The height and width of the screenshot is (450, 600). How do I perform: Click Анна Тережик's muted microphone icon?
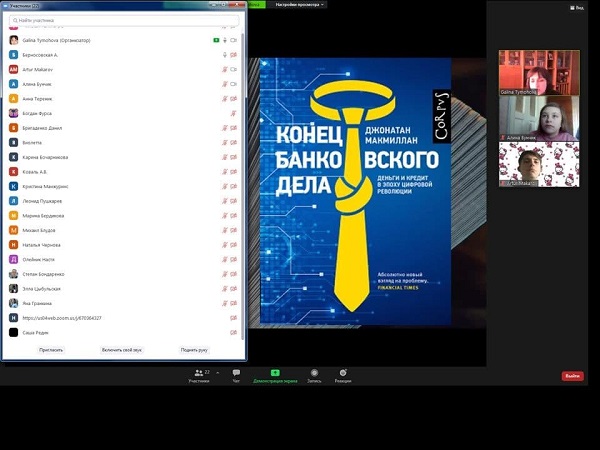225,99
